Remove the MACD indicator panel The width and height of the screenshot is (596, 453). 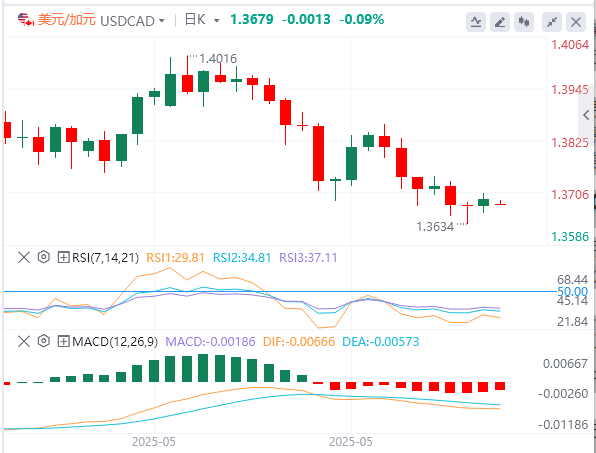click(24, 341)
